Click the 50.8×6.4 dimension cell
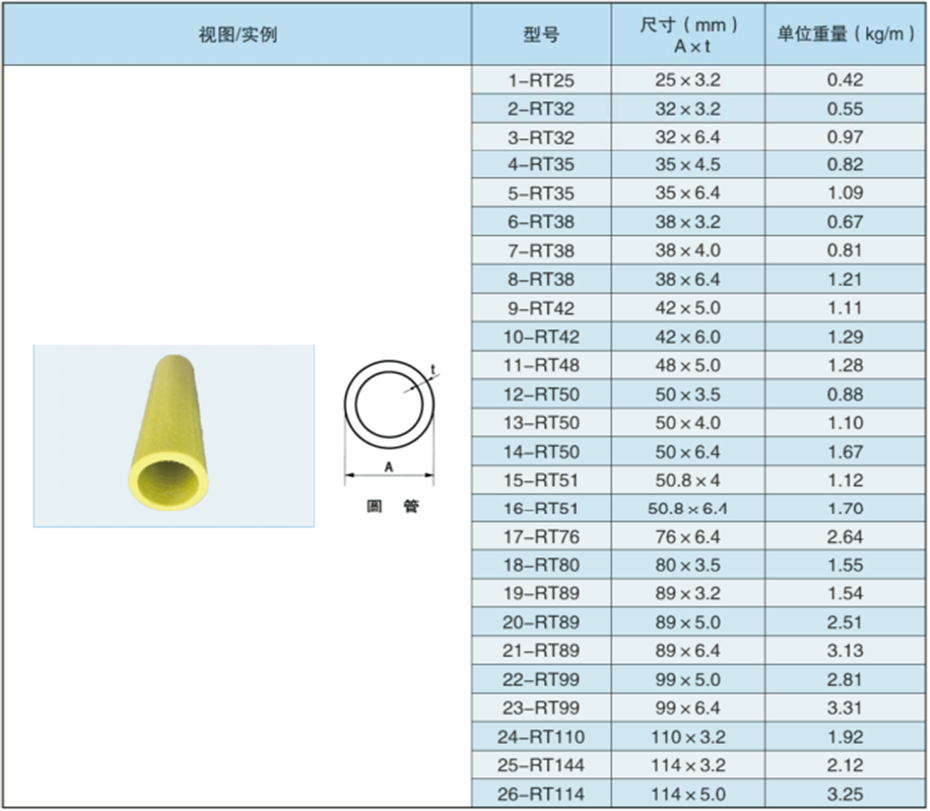930x811 pixels. click(685, 508)
